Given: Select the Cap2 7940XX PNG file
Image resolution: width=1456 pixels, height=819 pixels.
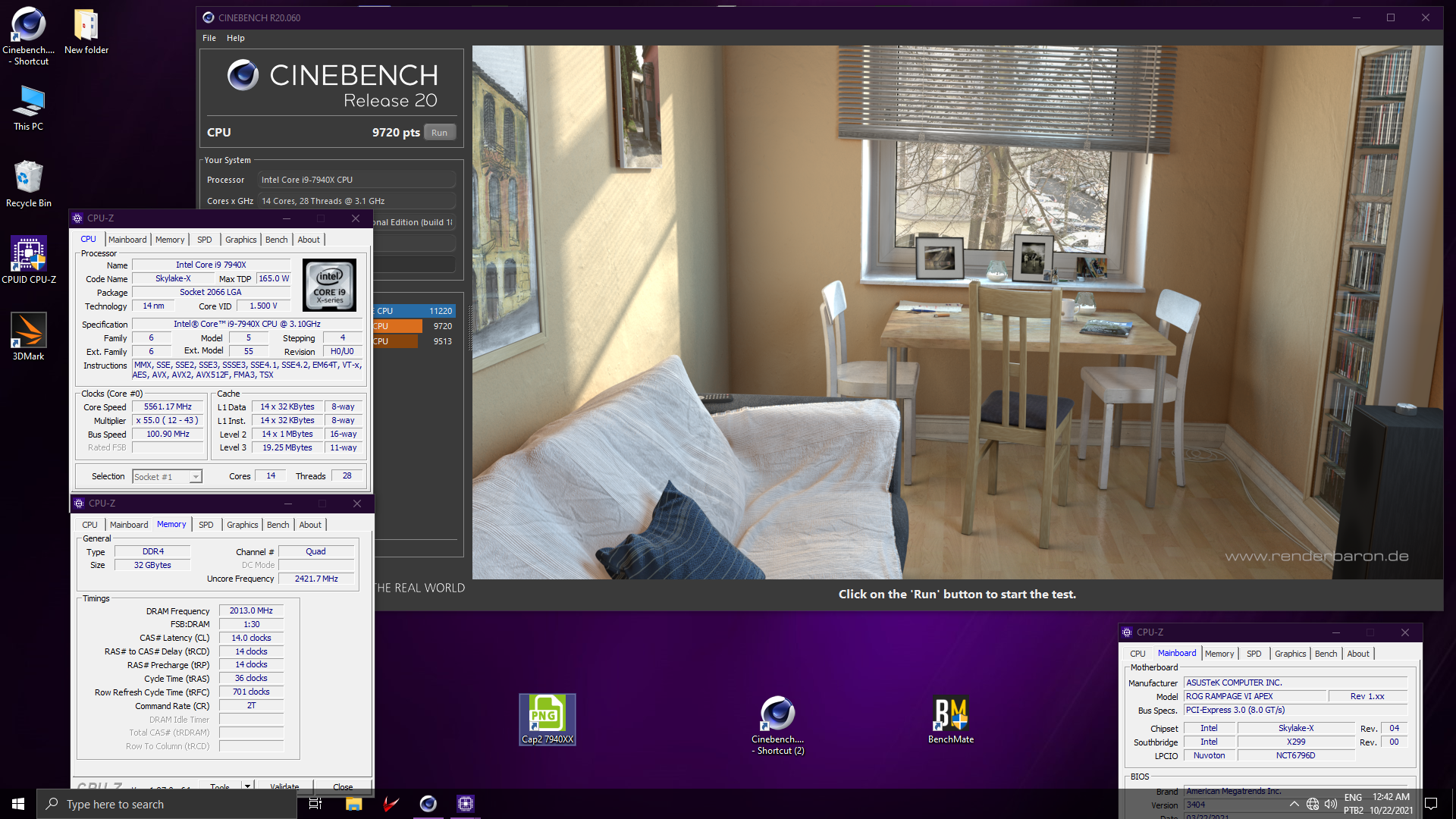Looking at the screenshot, I should [x=547, y=719].
